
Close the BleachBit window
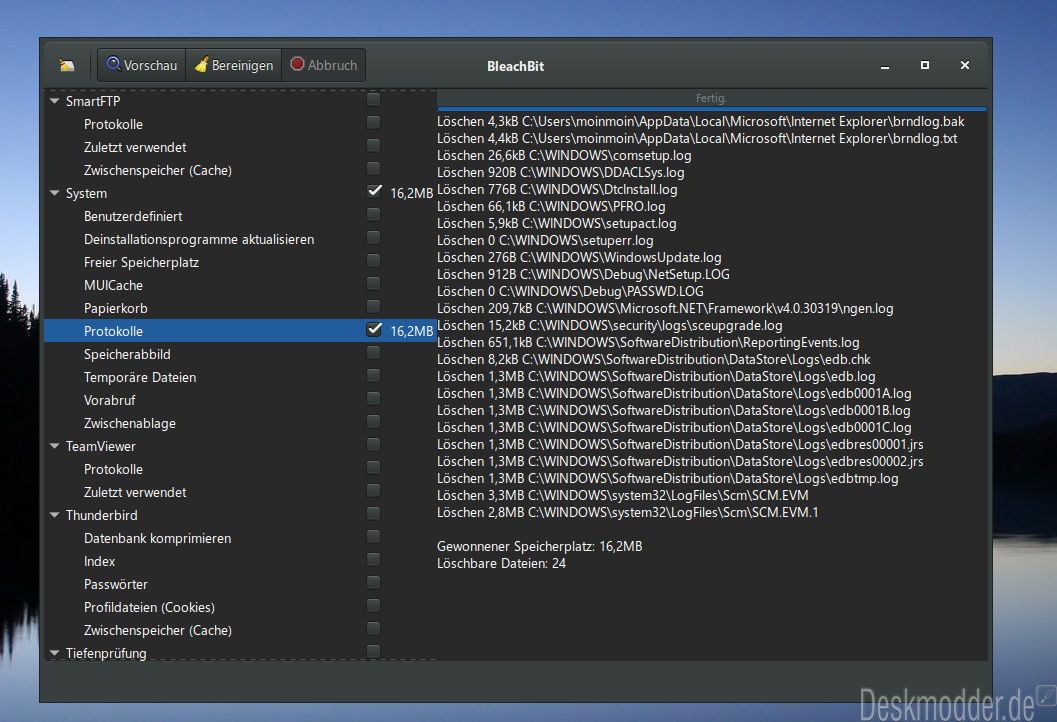965,65
